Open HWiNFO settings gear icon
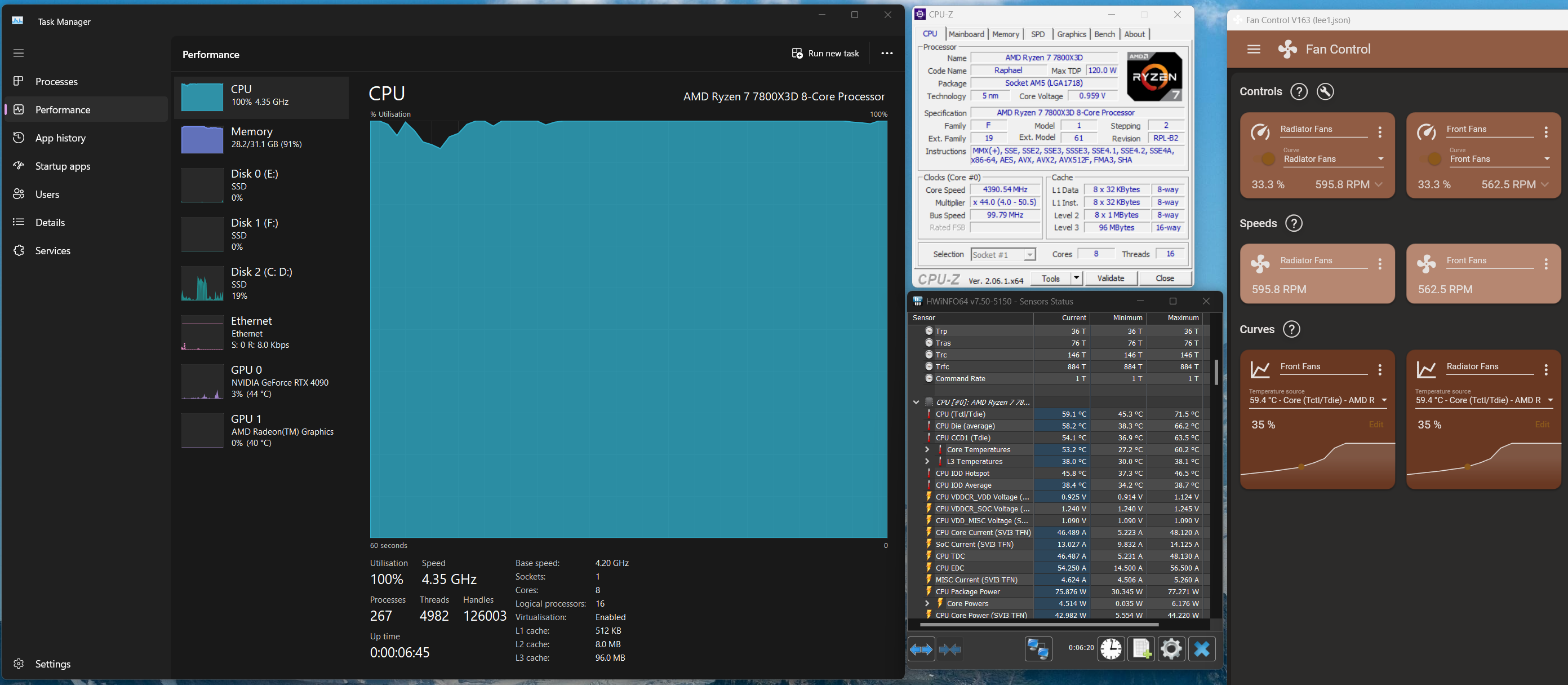The height and width of the screenshot is (685, 1568). [x=1171, y=649]
